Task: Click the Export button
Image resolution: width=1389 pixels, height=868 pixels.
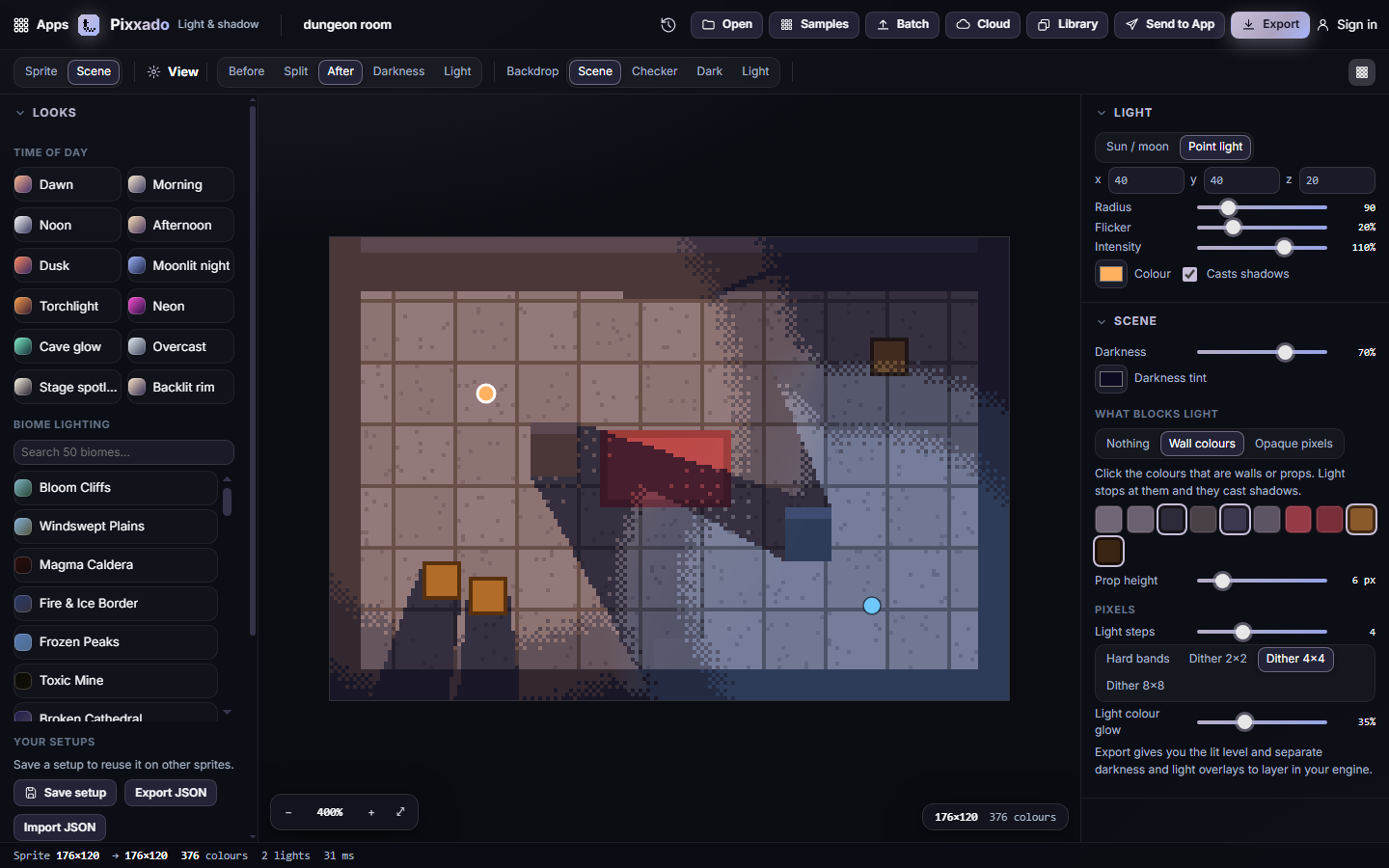Action: [1269, 24]
